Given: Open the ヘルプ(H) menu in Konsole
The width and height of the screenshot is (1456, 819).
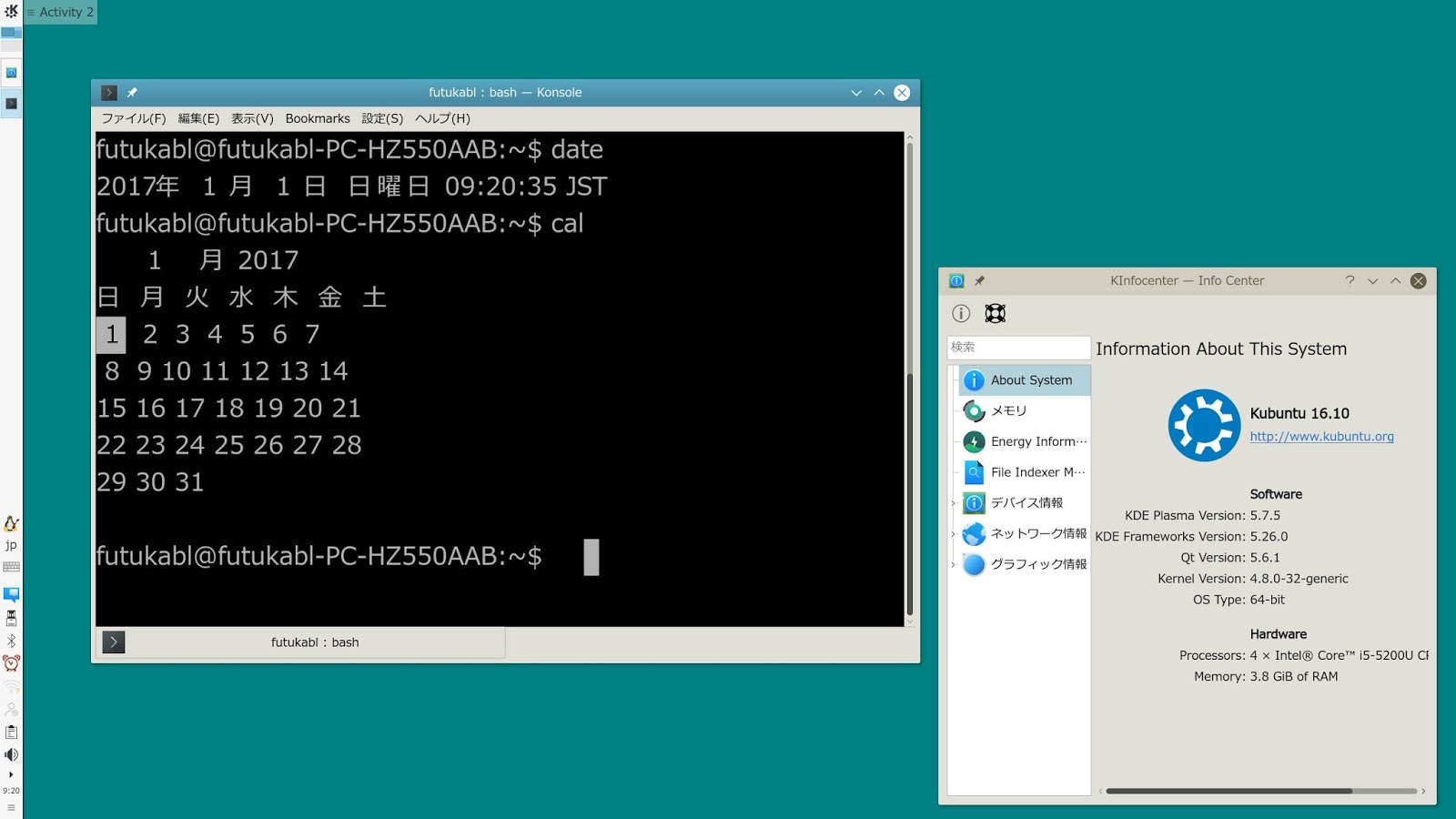Looking at the screenshot, I should coord(442,118).
